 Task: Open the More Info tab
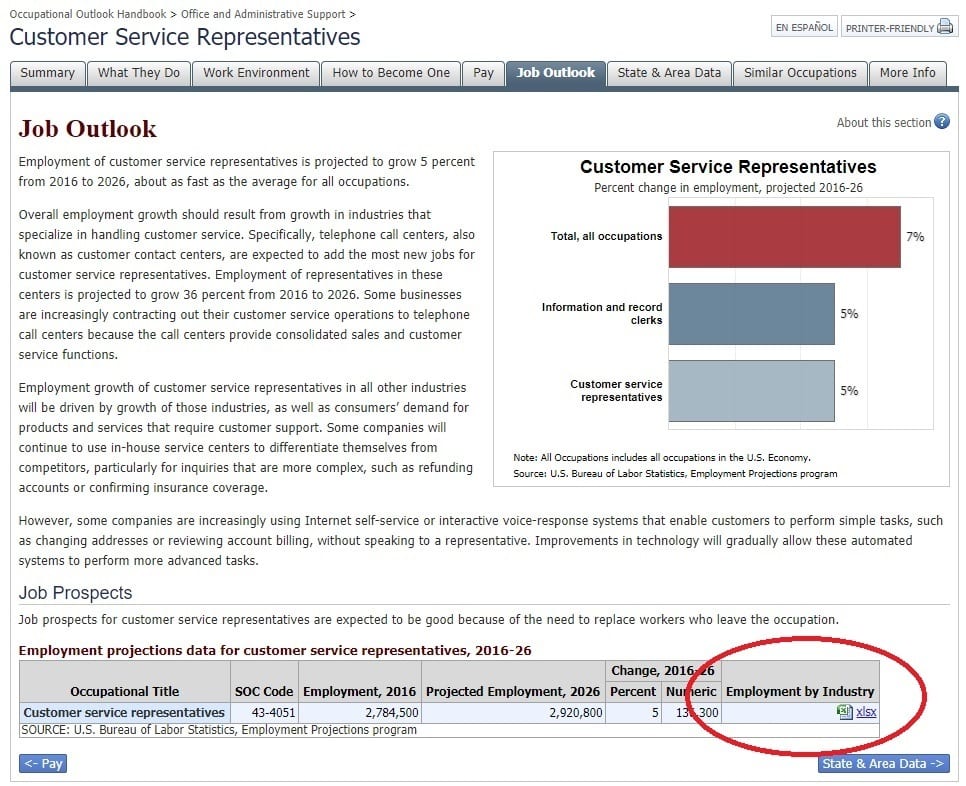907,73
